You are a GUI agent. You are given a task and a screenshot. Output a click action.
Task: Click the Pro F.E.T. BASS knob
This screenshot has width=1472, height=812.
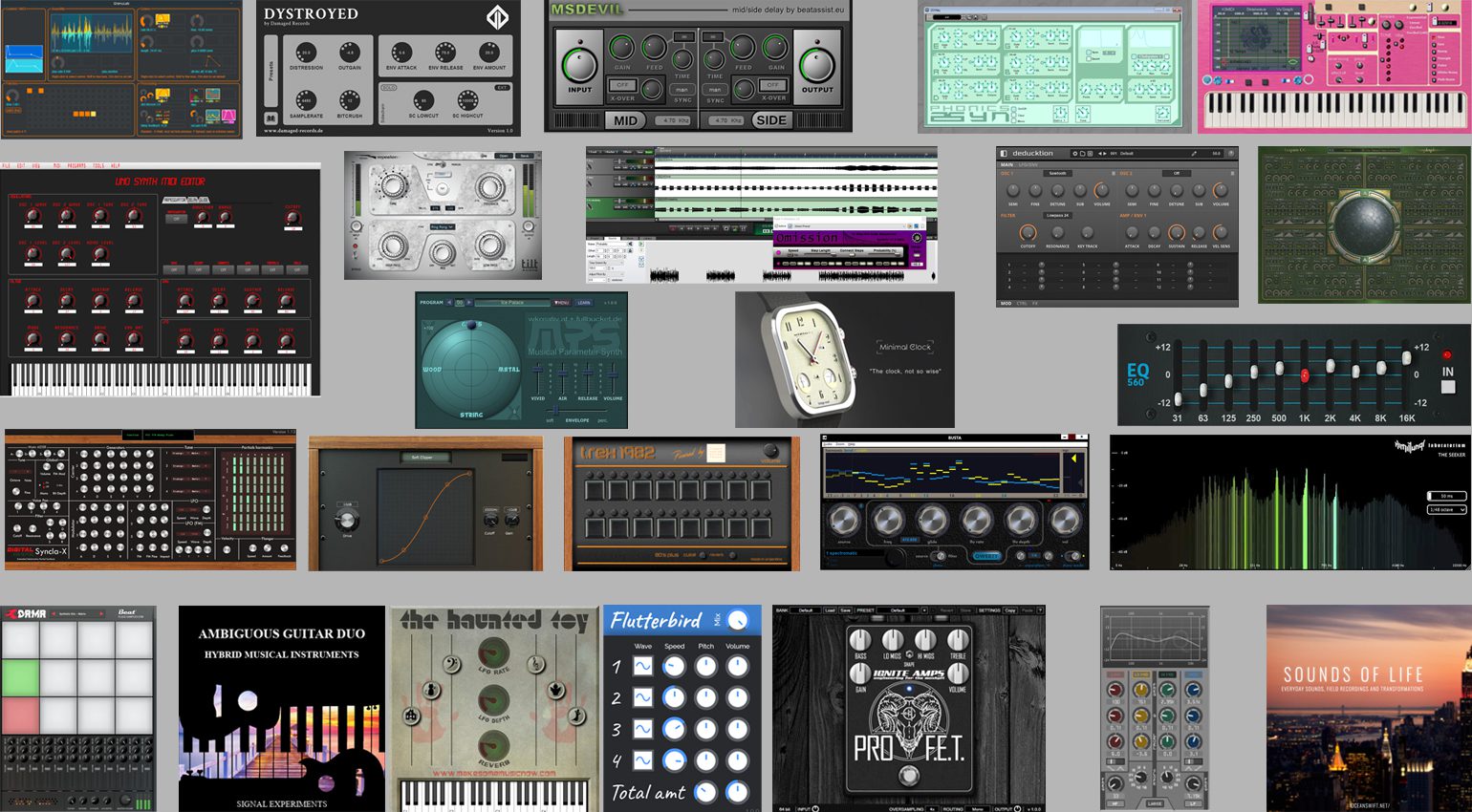[860, 641]
